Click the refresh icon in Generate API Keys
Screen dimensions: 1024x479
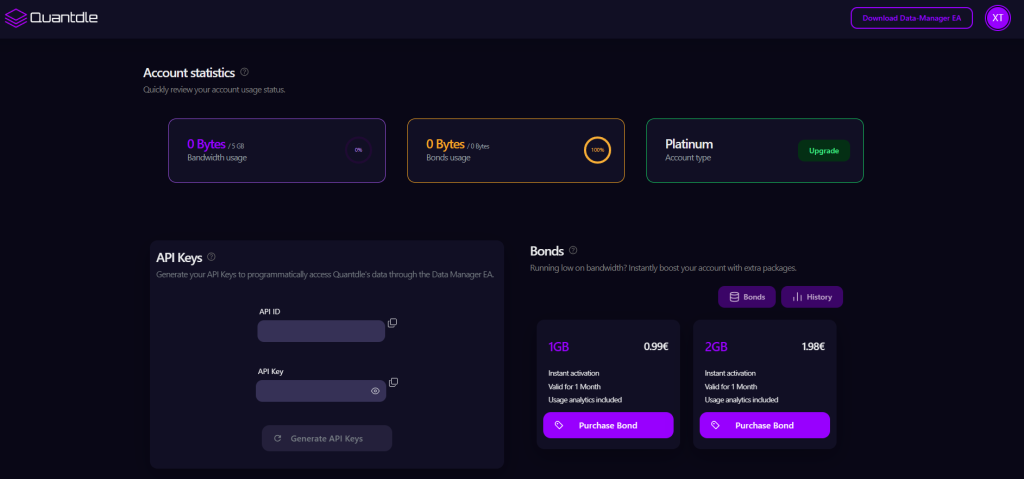278,438
